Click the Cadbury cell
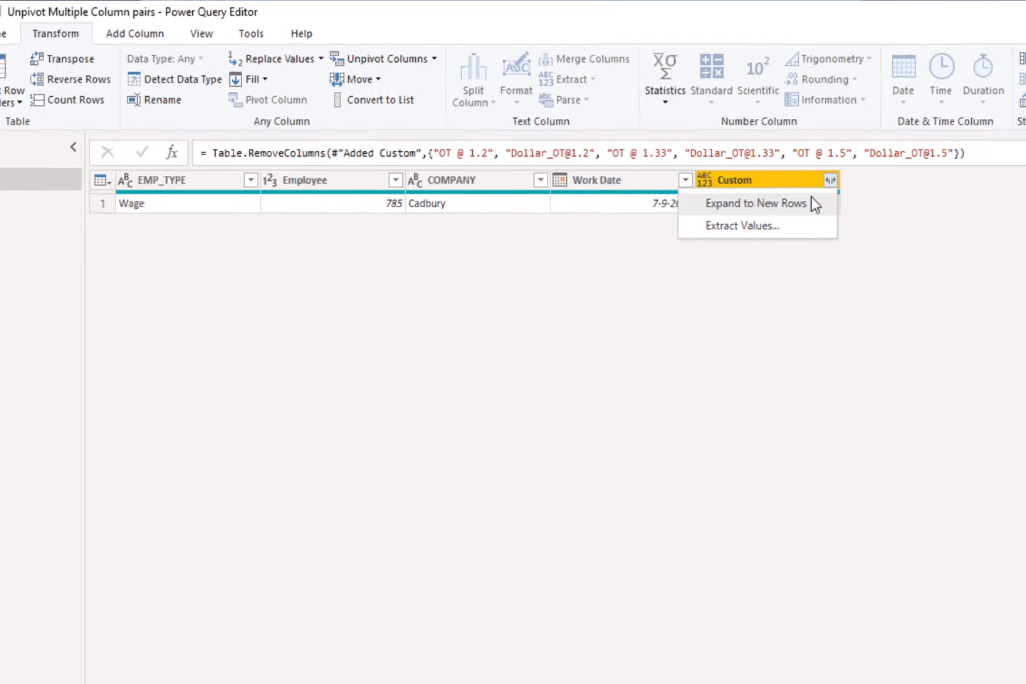This screenshot has width=1026, height=684. point(478,204)
